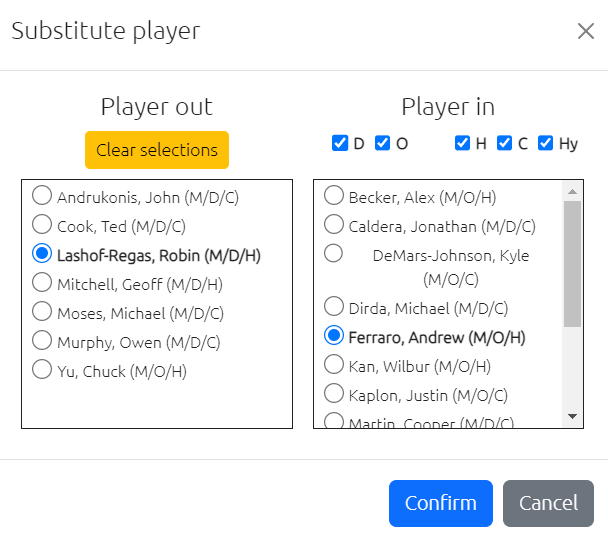
Task: Click the Clear selections button
Action: click(x=157, y=150)
